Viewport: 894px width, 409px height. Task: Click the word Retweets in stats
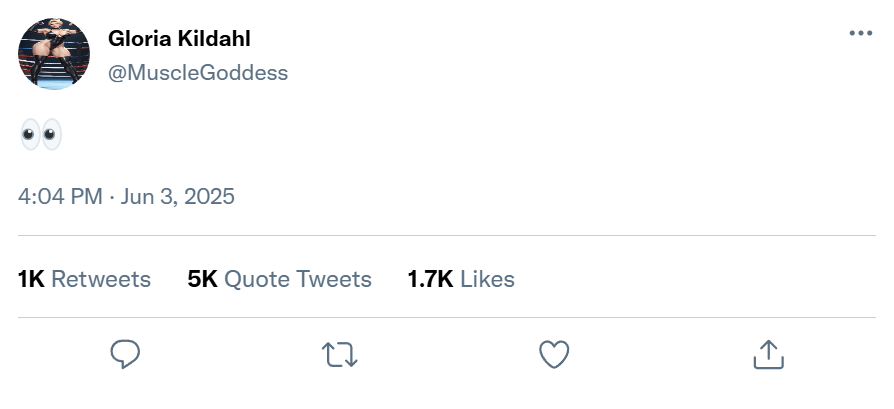101,279
